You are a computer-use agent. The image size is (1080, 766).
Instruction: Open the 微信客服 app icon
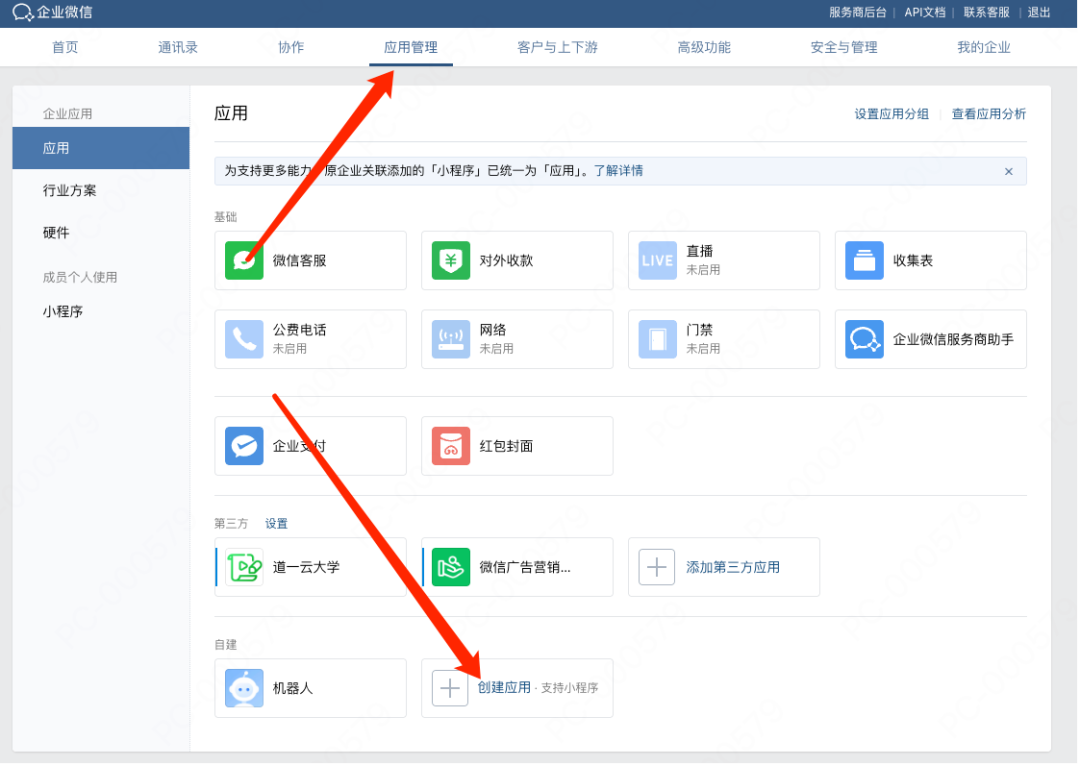click(x=244, y=260)
